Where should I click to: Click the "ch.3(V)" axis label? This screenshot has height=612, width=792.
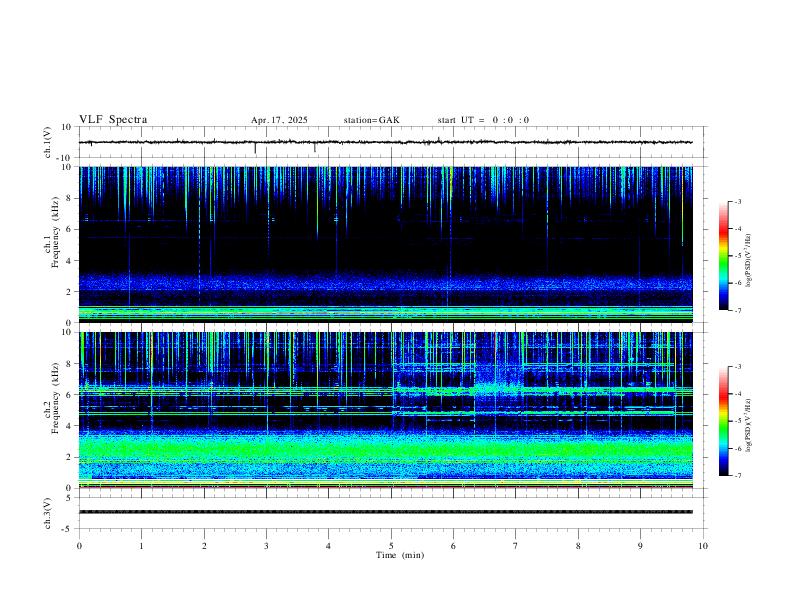[48, 513]
